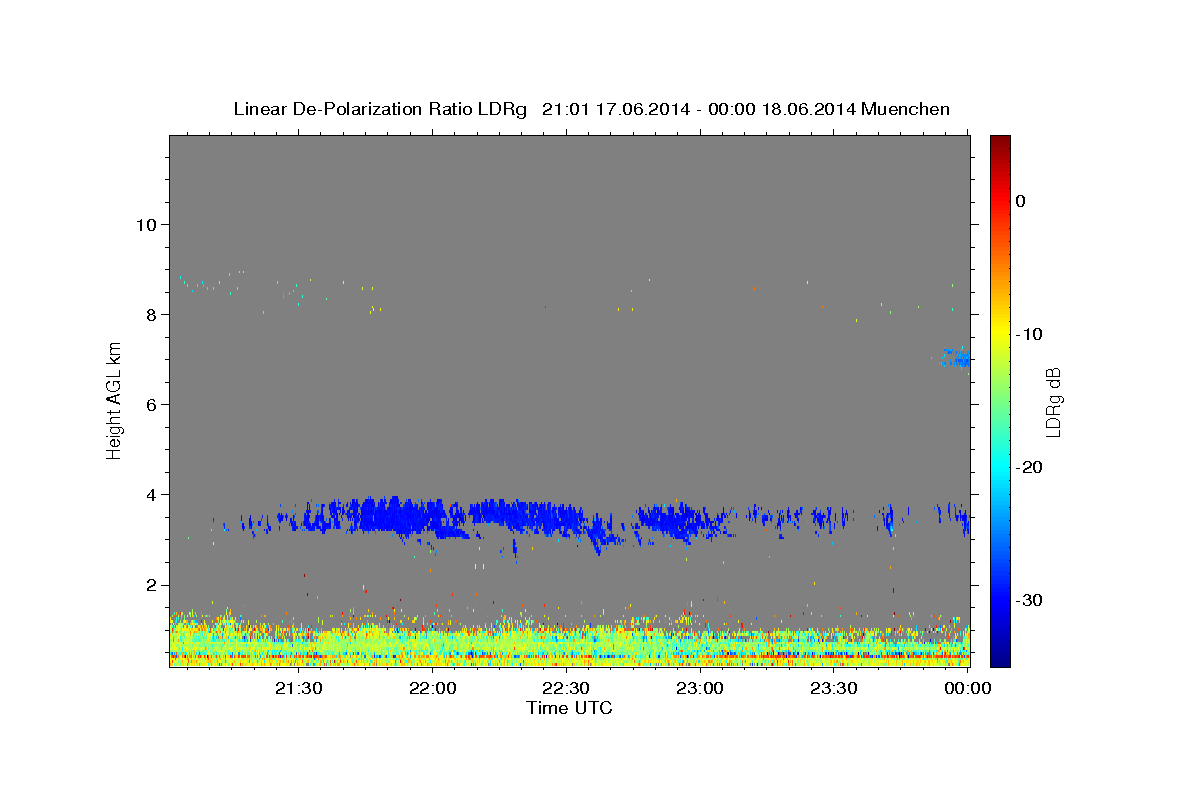Click the date range '21:01 17.06.2014 - 00:00 18.06.2014' in the title
1200x800 pixels.
click(x=698, y=109)
